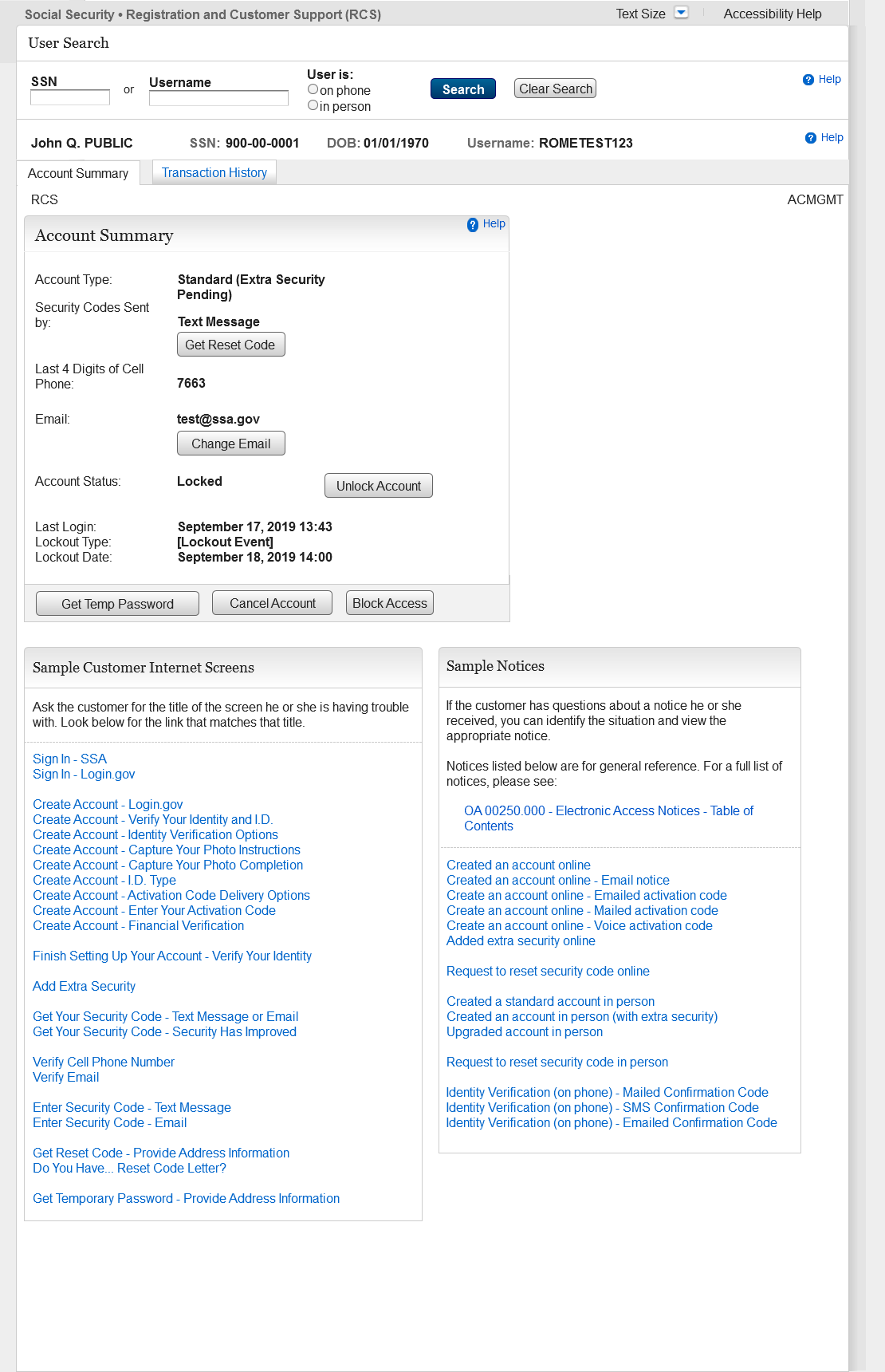Viewport: 885px width, 1372px height.
Task: Open the 'Add Extra Security' link
Action: pyautogui.click(x=84, y=986)
